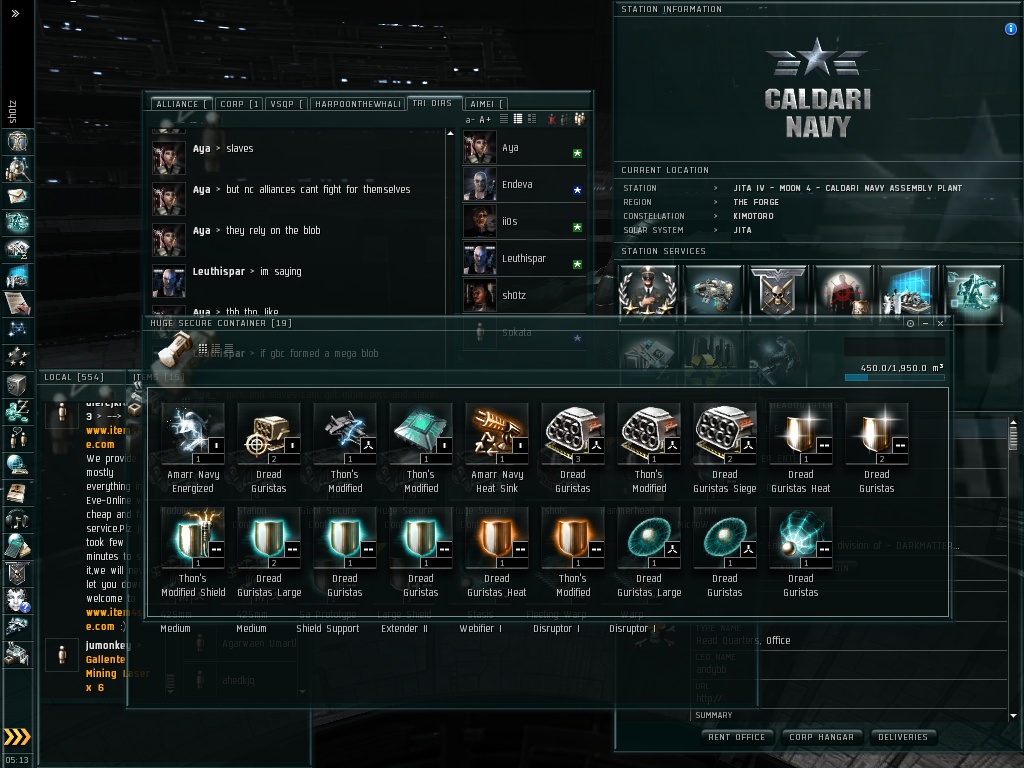Screen dimensions: 1024x768
Task: Increase chat font size with A+
Action: coord(485,120)
